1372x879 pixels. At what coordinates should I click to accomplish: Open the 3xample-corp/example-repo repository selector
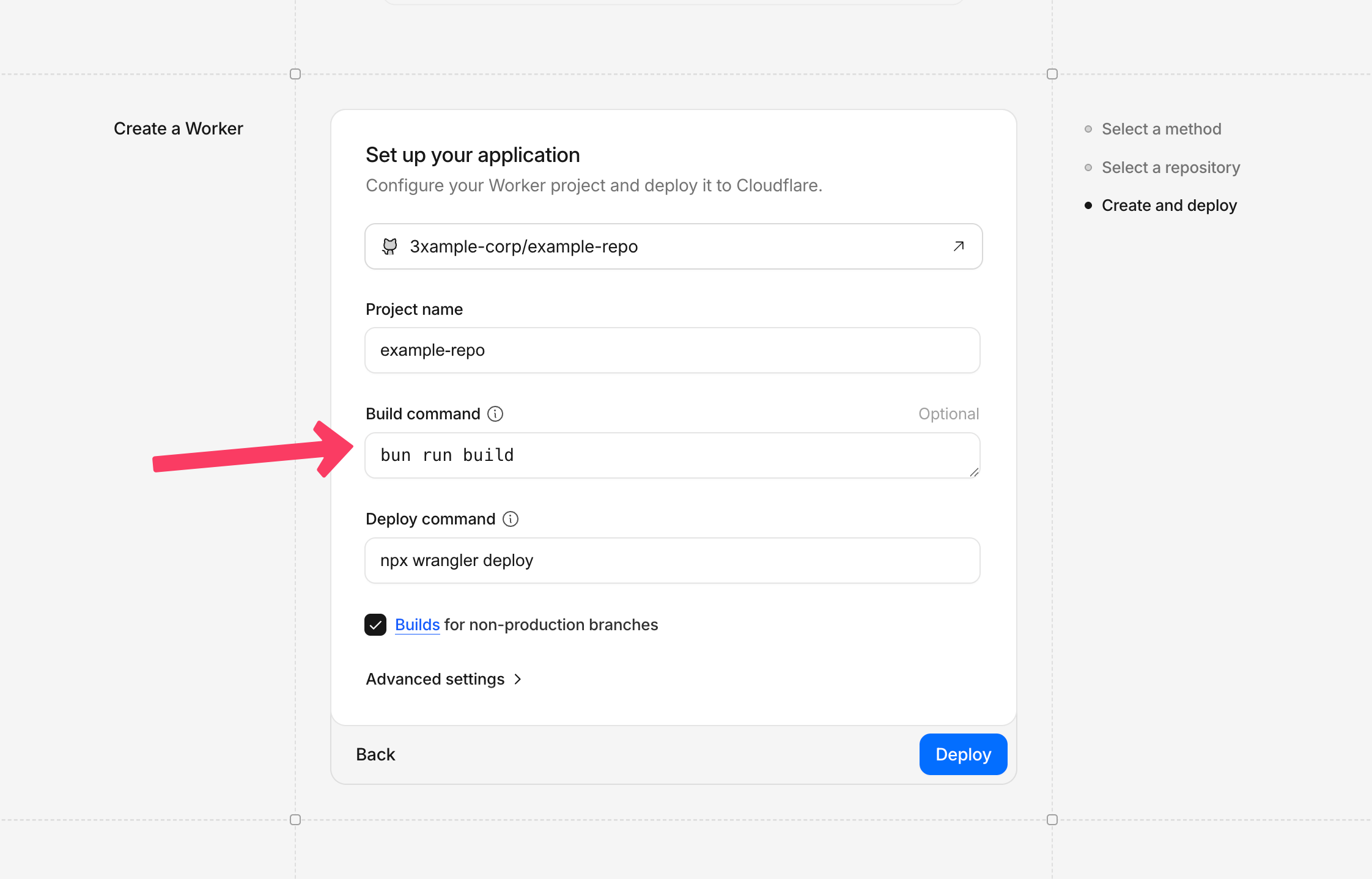pos(673,246)
